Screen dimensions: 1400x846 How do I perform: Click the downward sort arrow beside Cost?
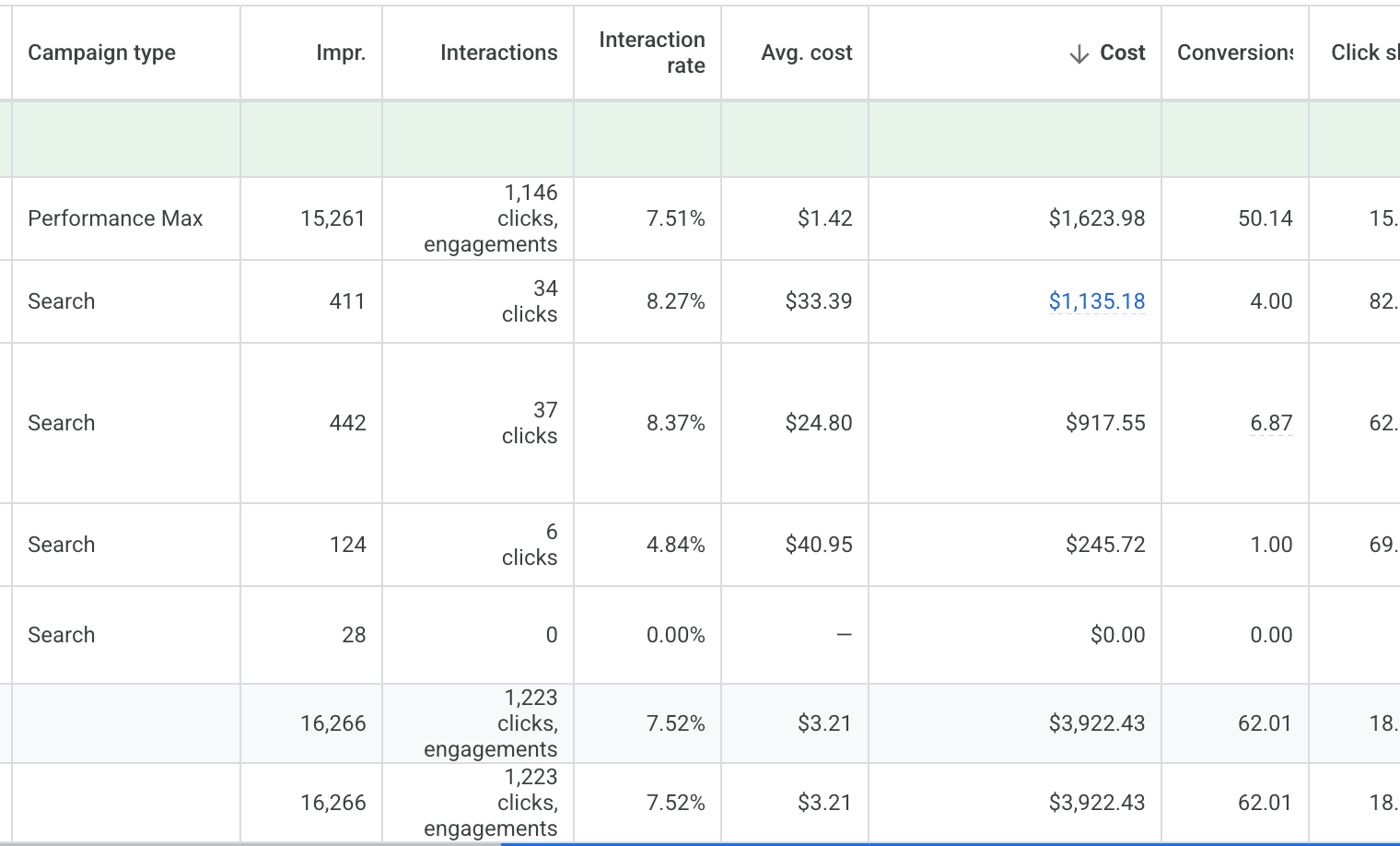pos(1079,54)
